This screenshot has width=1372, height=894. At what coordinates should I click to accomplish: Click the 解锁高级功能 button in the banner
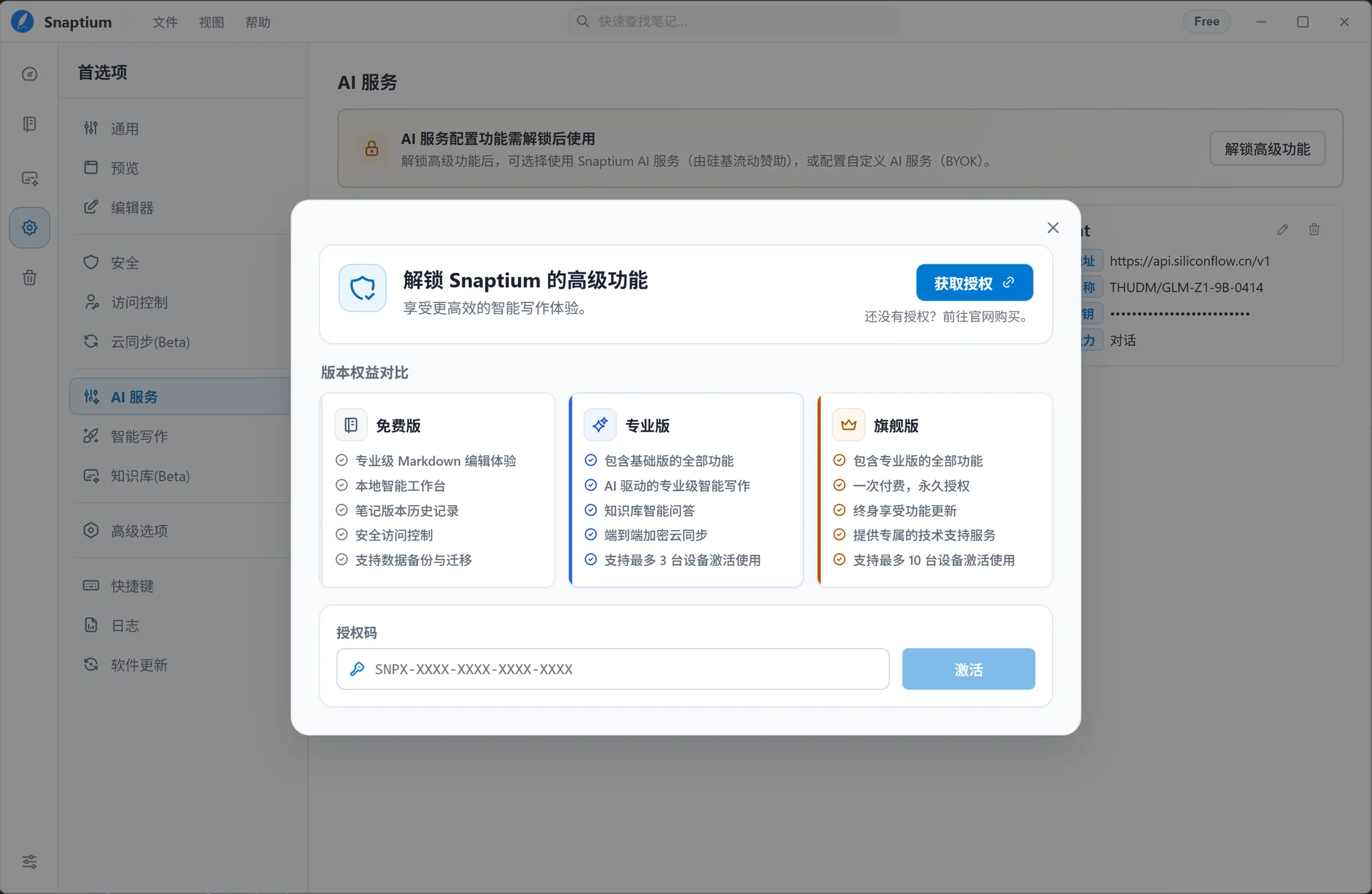1267,149
